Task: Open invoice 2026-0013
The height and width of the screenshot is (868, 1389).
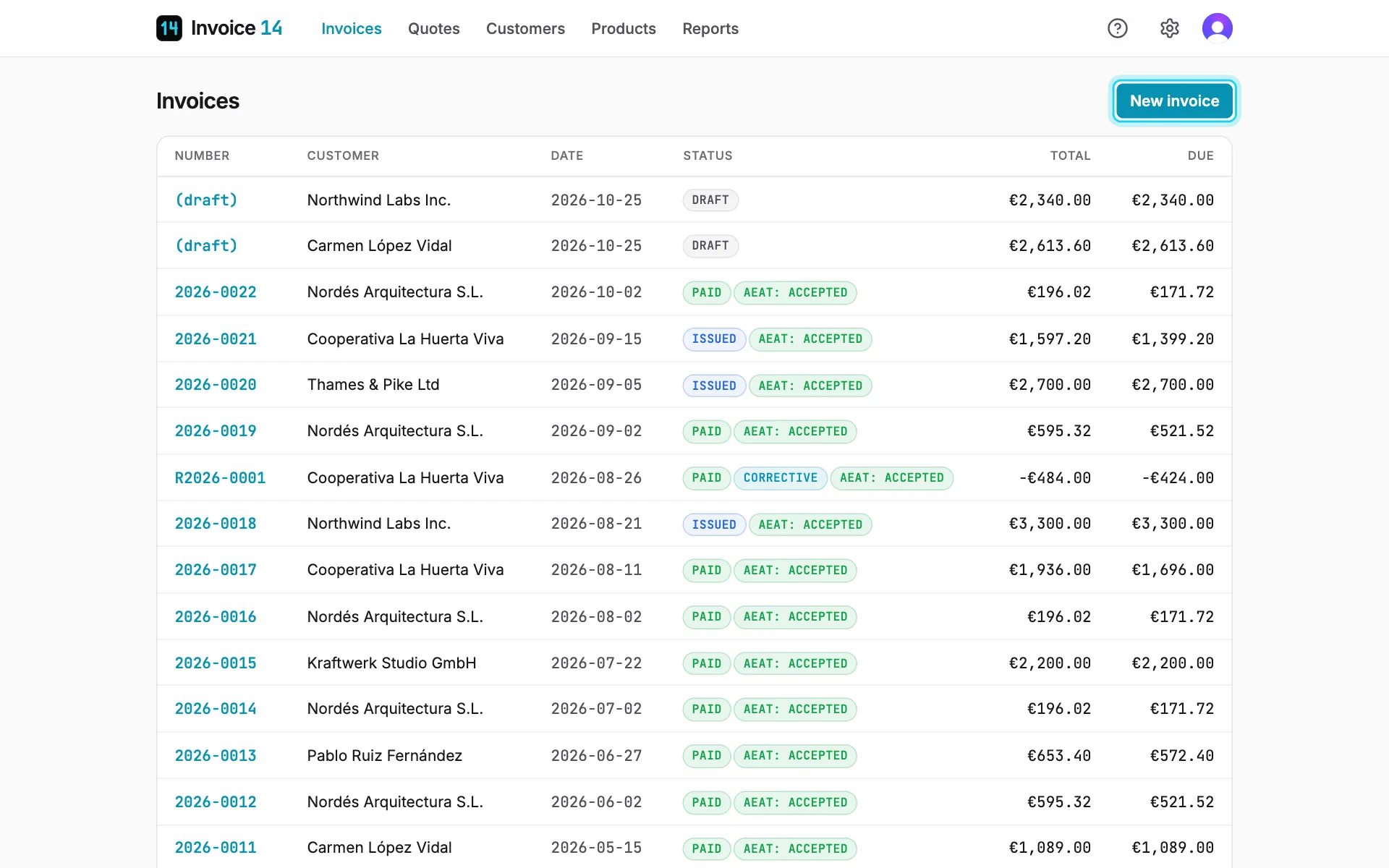Action: pos(216,755)
